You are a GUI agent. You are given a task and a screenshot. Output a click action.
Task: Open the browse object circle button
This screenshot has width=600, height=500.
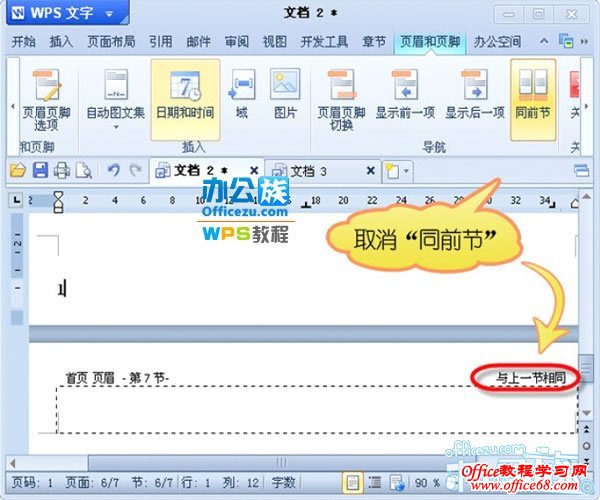586,446
